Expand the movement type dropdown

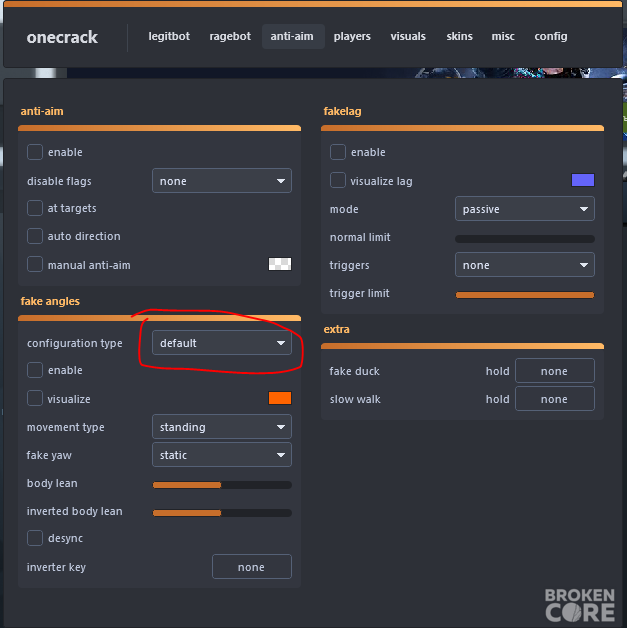(222, 427)
